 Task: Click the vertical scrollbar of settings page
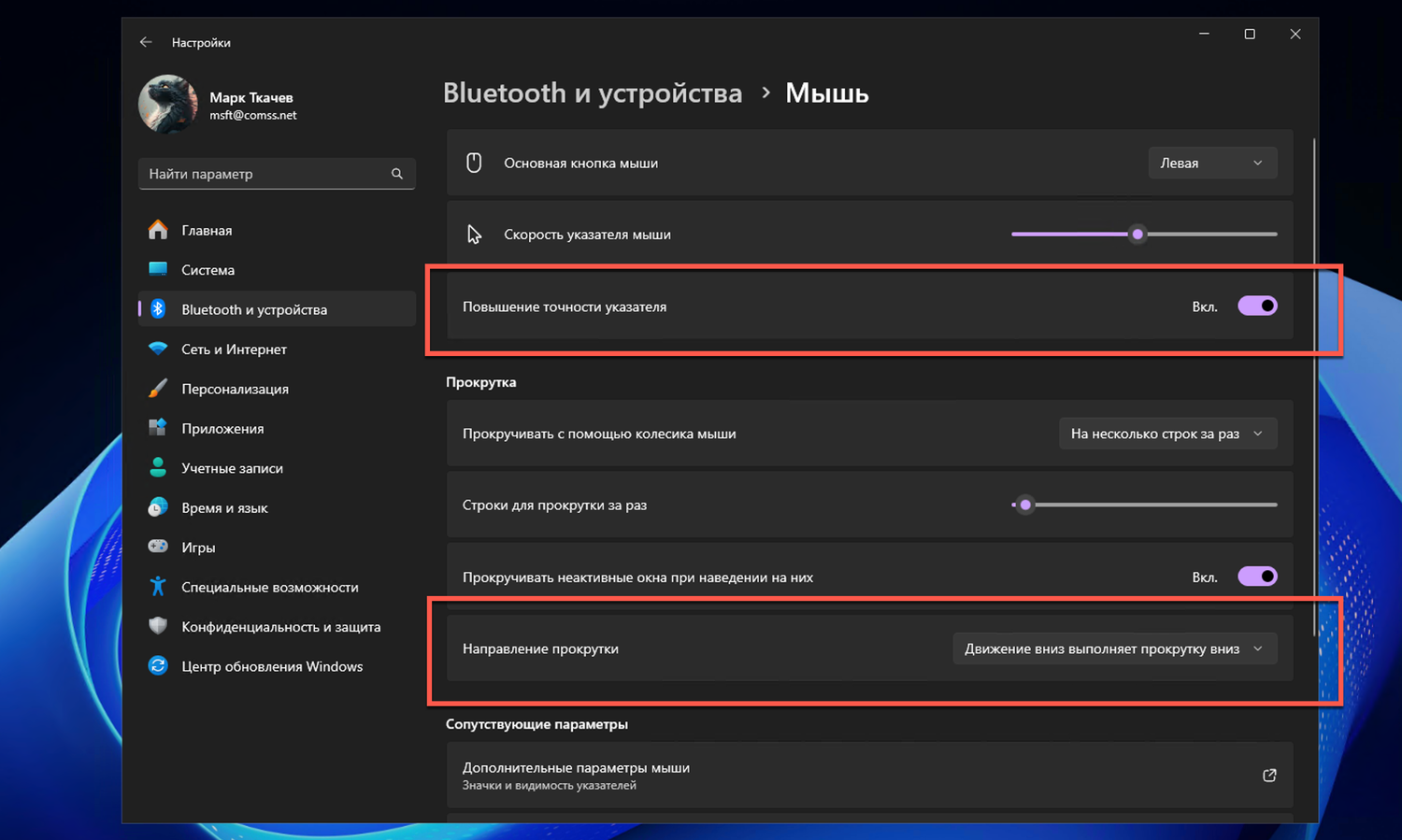coord(1314,388)
